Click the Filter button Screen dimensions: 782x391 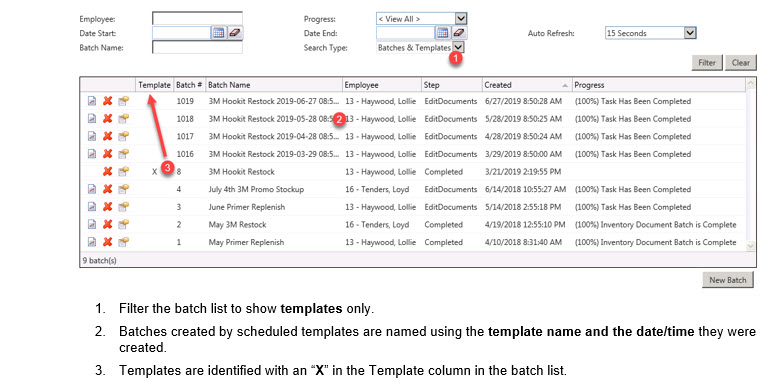(x=707, y=62)
